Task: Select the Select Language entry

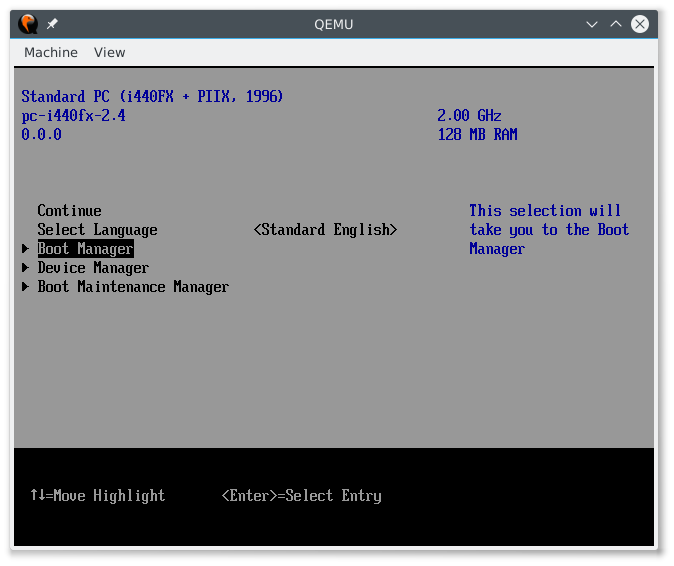Action: coord(97,230)
